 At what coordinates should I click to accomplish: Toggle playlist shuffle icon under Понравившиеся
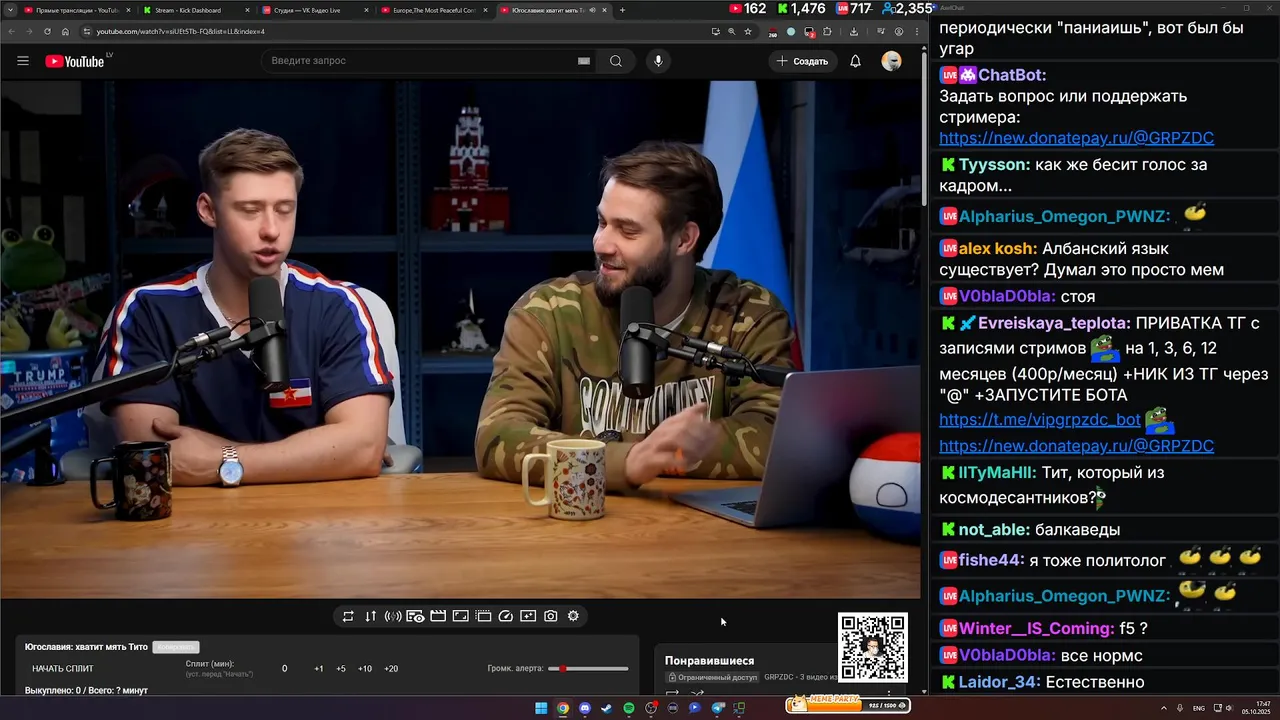(697, 692)
